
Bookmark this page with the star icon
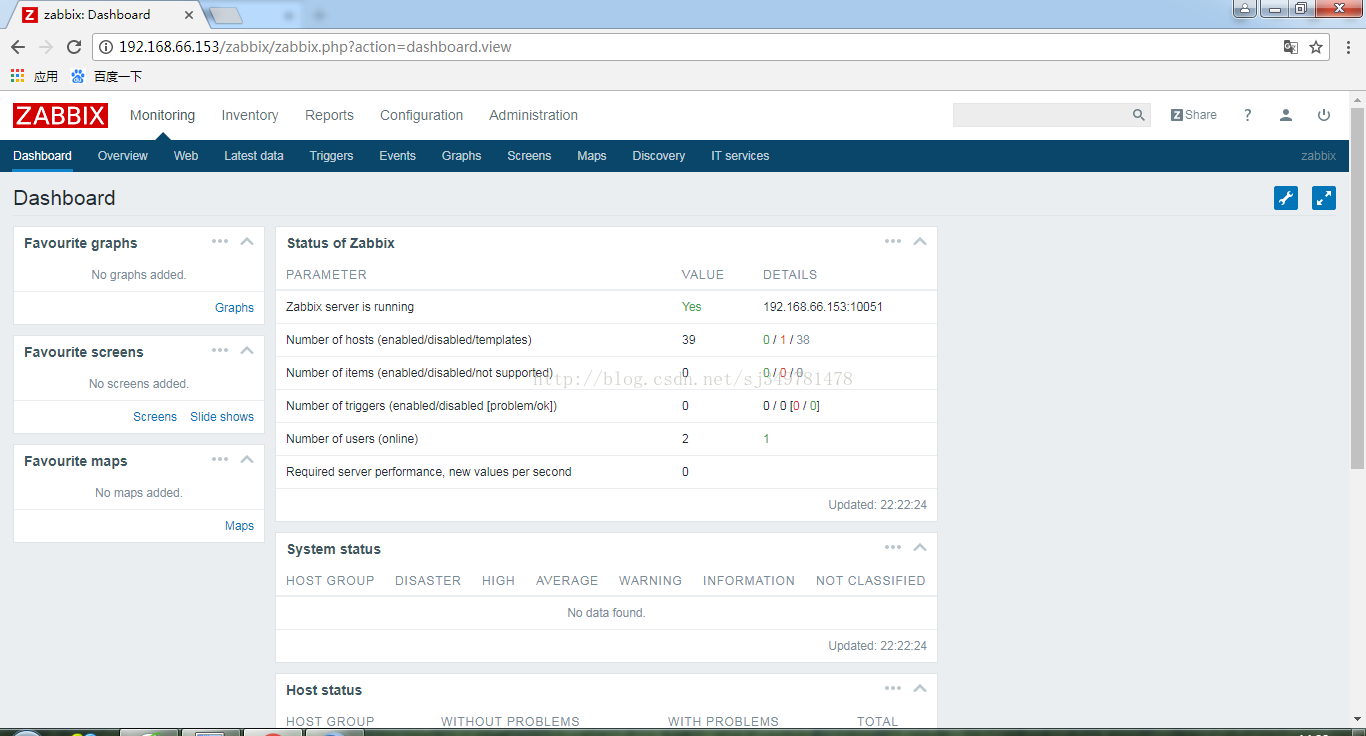pos(1316,47)
